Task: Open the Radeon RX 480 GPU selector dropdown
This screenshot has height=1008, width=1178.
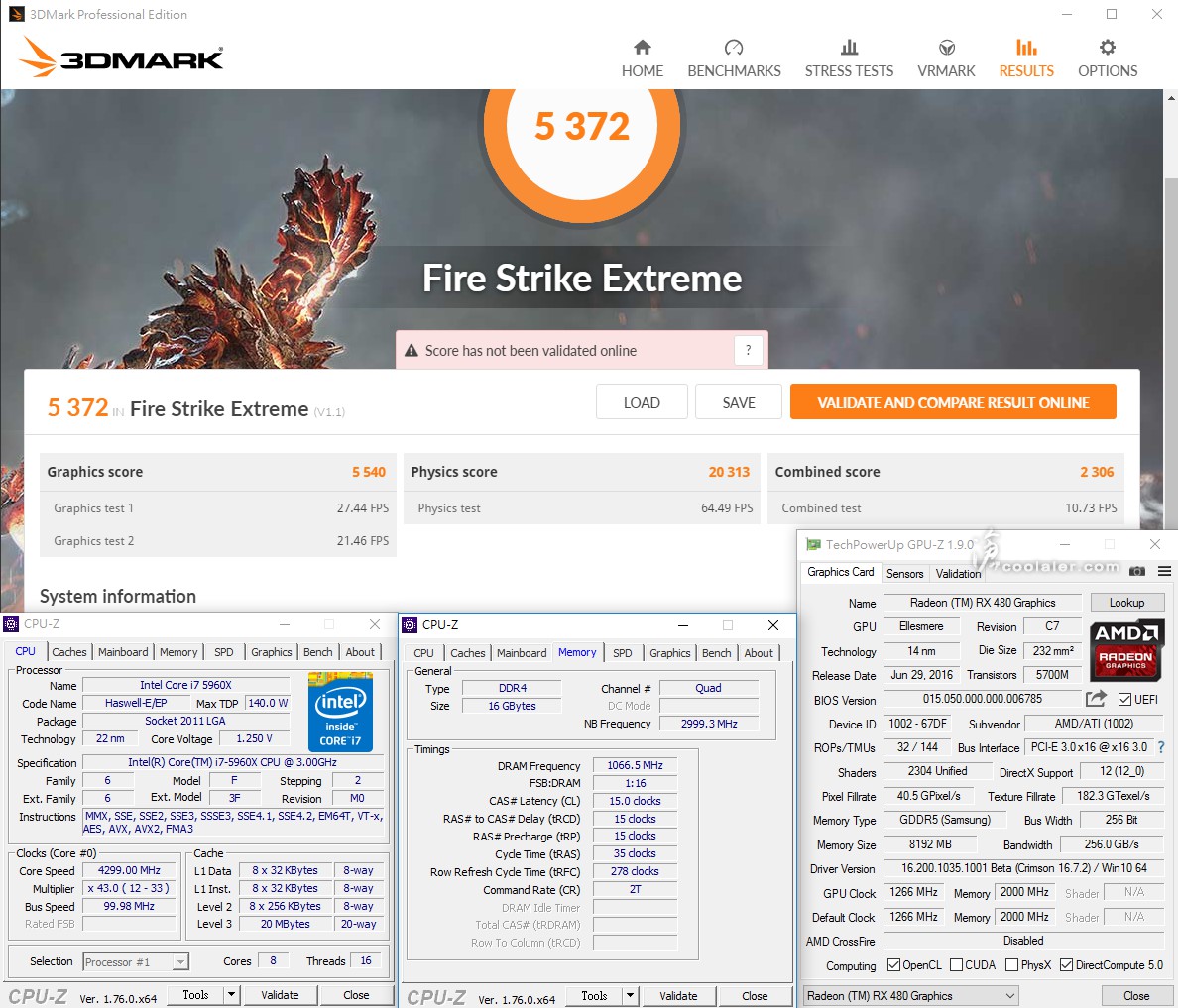Action: click(910, 996)
